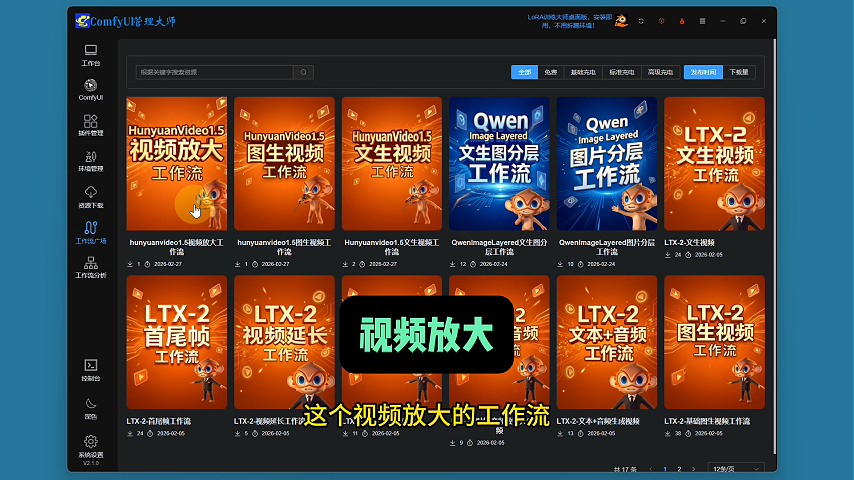This screenshot has height=480, width=854.
Task: Select the 全部 filter tab
Action: pyautogui.click(x=524, y=72)
